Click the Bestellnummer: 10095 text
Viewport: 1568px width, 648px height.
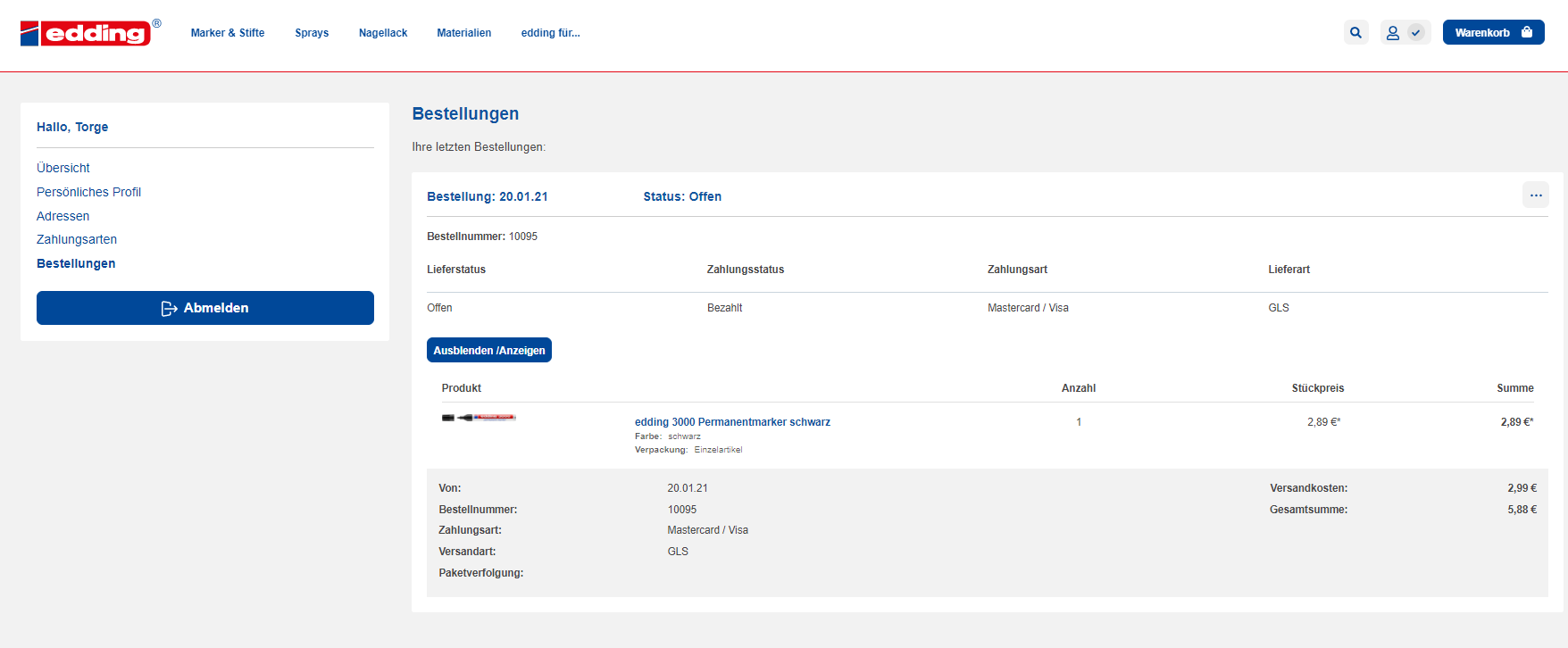(482, 237)
